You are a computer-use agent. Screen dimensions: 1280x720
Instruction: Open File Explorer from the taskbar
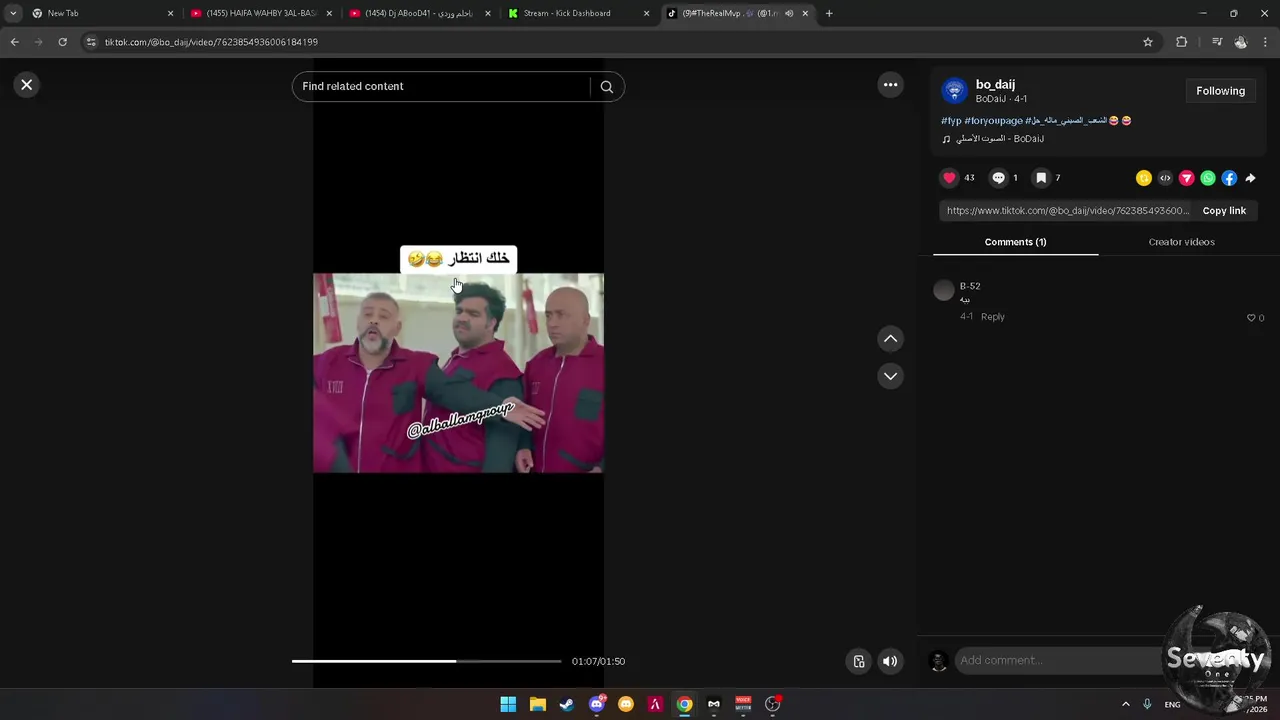coord(537,704)
